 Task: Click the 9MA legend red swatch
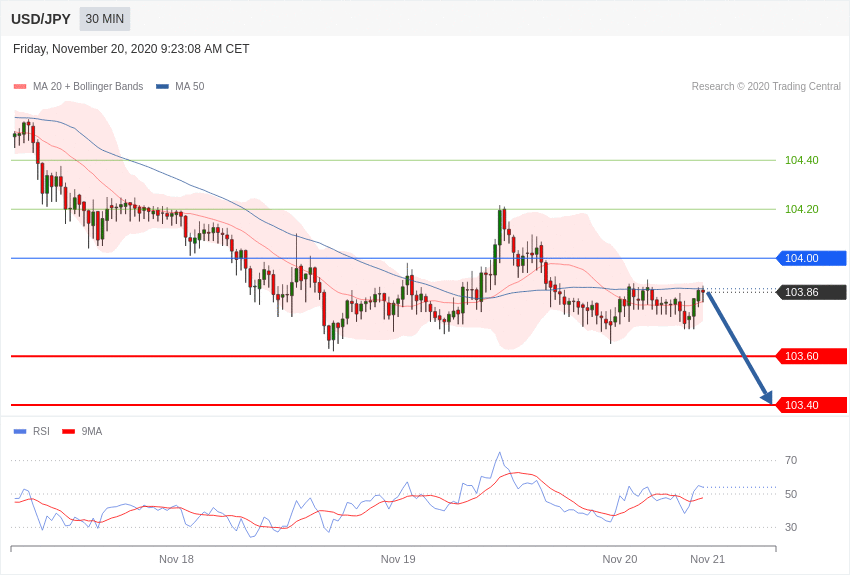tap(69, 432)
